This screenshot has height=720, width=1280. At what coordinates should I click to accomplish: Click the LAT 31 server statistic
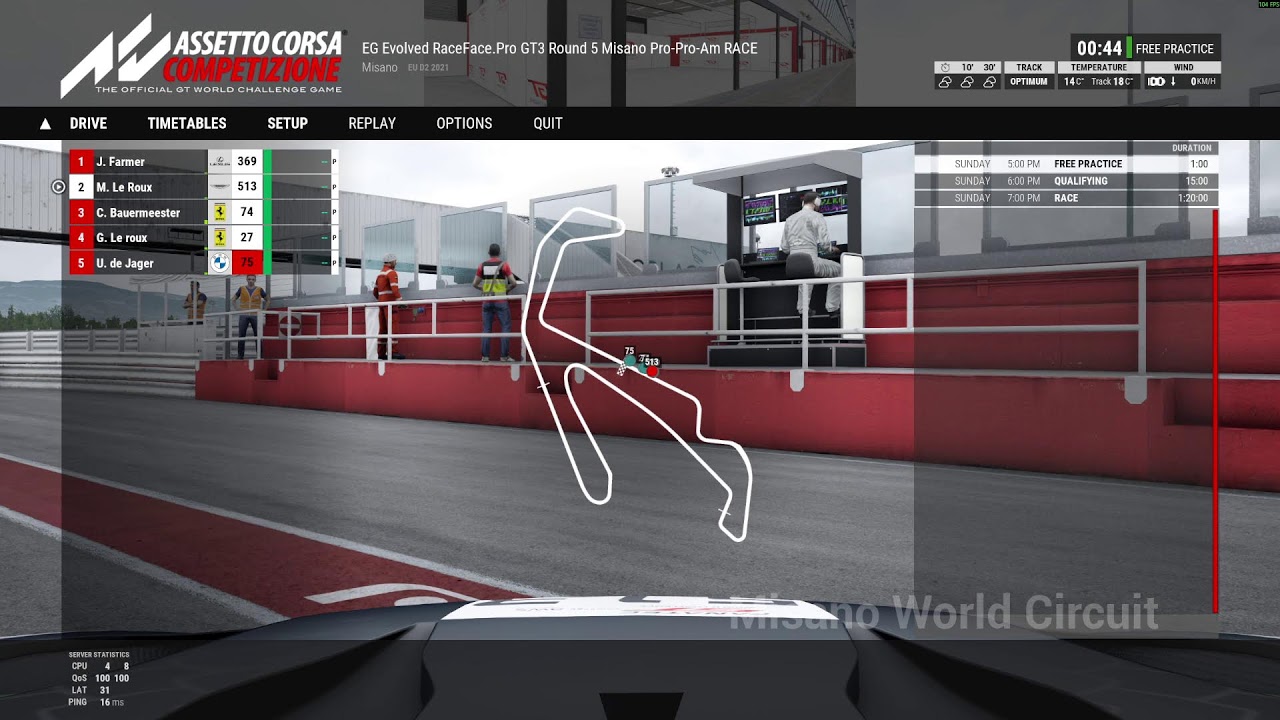pyautogui.click(x=91, y=690)
